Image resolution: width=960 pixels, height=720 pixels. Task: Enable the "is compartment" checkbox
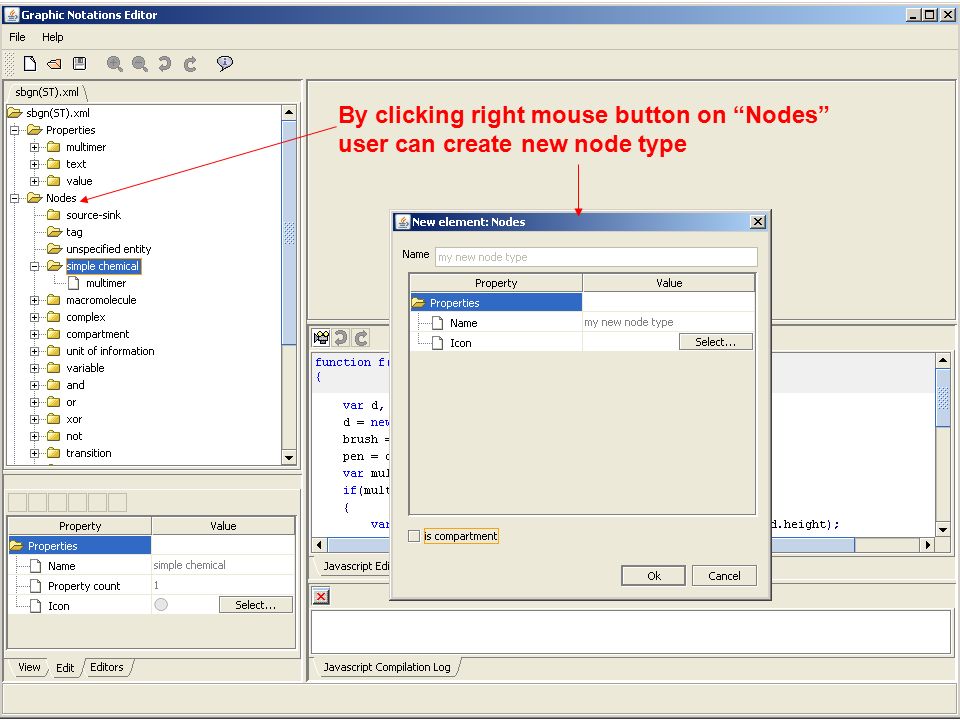[x=414, y=536]
